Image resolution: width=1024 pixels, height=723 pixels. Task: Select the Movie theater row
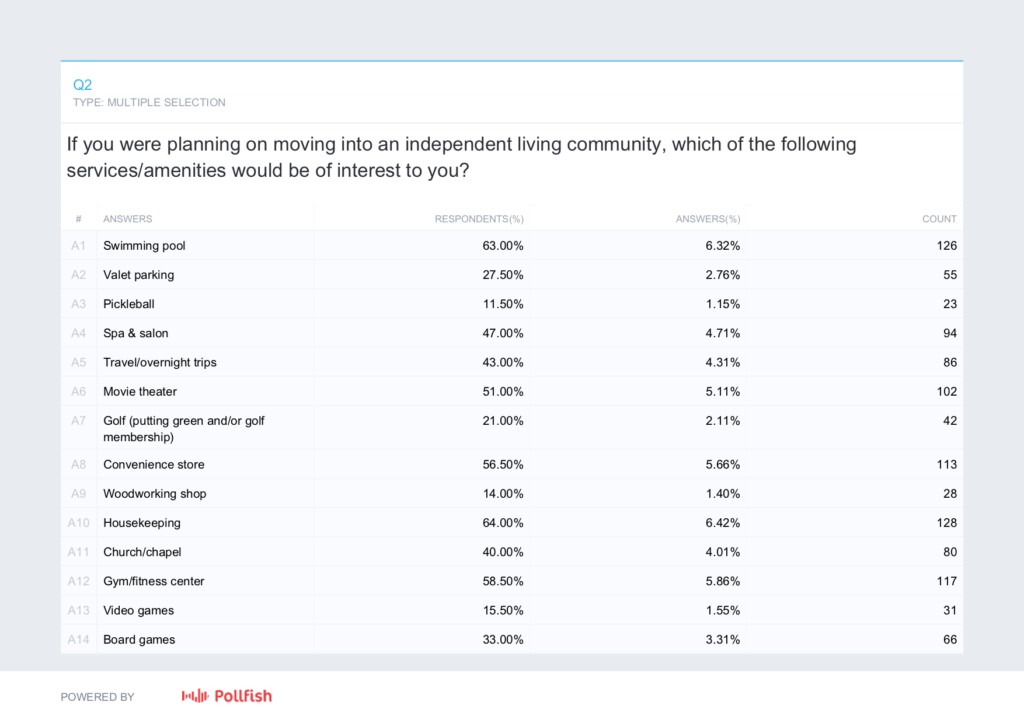(x=140, y=391)
